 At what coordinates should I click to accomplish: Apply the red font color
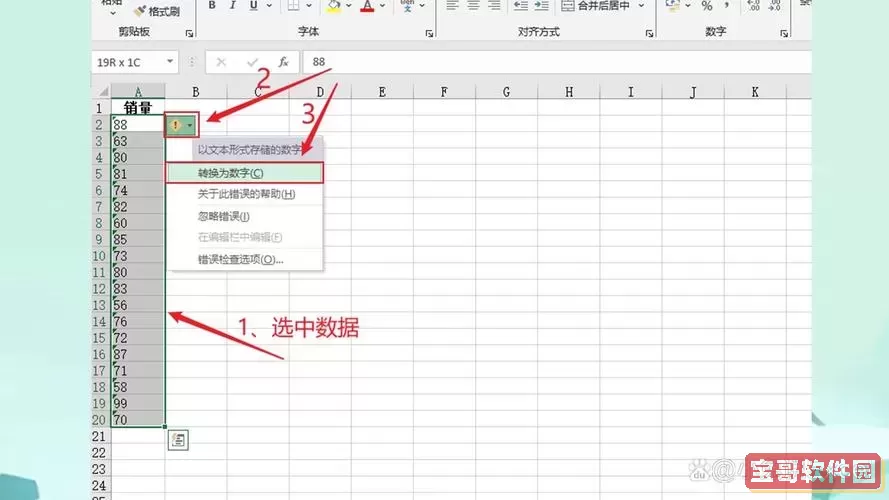(367, 6)
